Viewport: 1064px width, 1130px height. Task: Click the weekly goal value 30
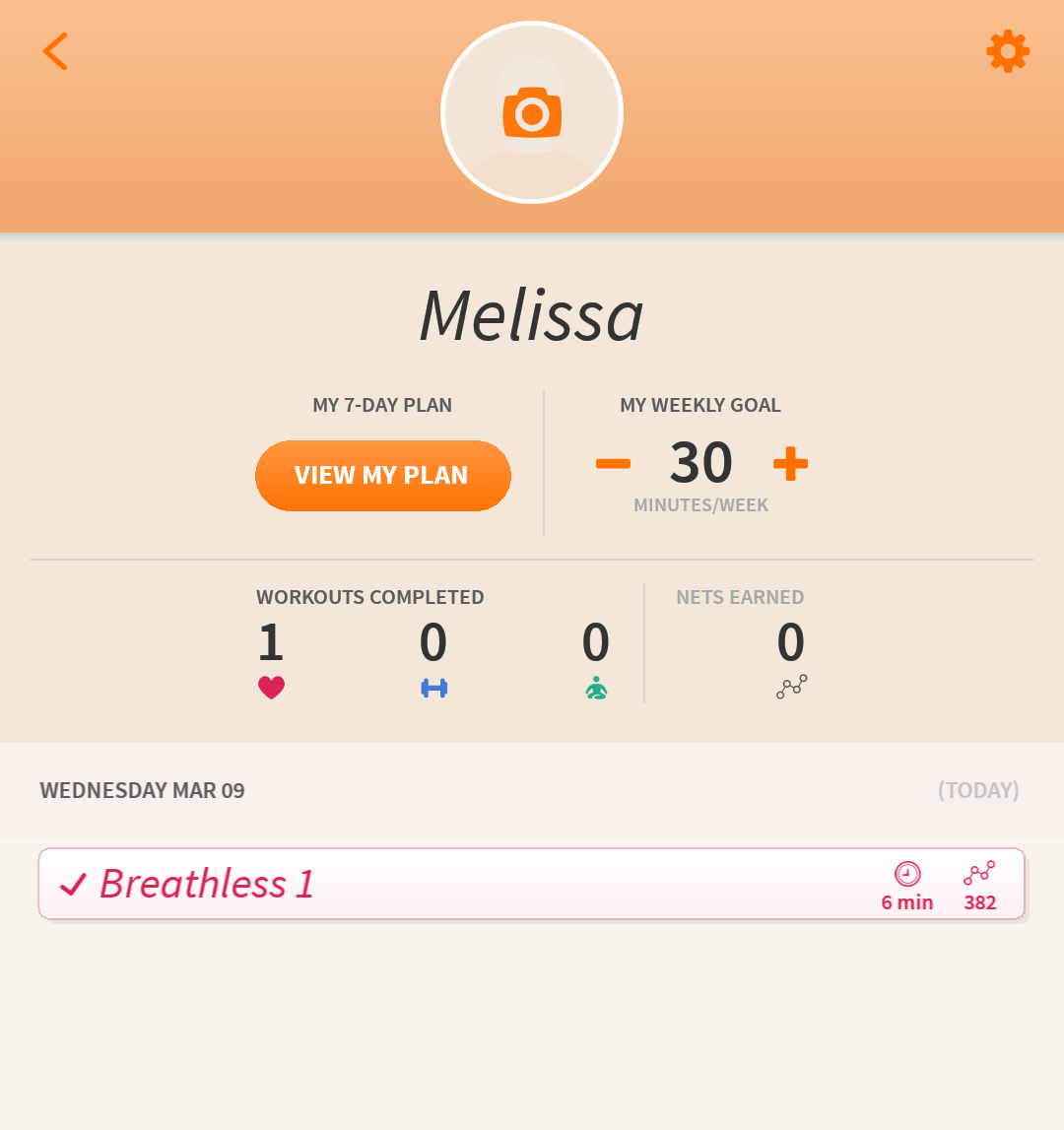coord(701,462)
